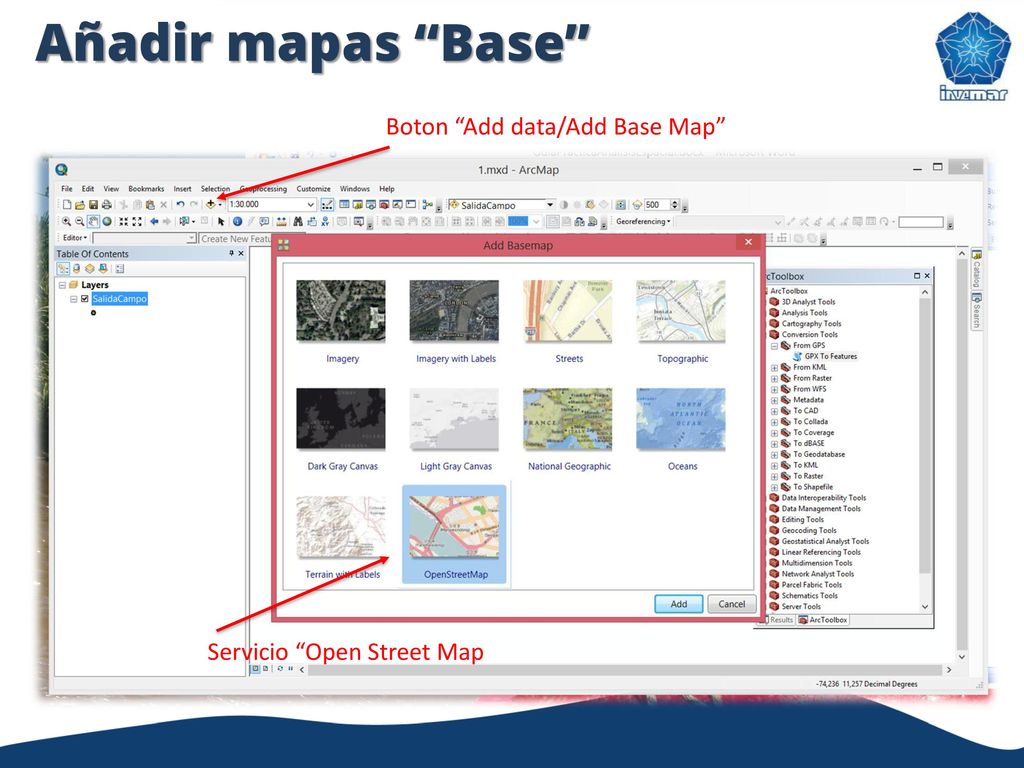Create a new map document
This screenshot has width=1024, height=768.
pos(67,204)
